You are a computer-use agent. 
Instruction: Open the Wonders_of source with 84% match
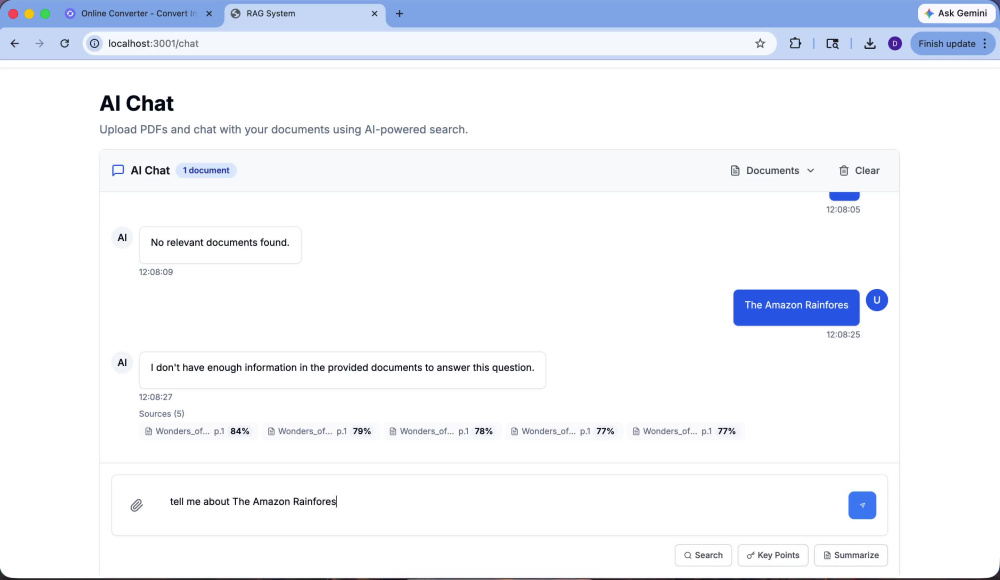196,431
